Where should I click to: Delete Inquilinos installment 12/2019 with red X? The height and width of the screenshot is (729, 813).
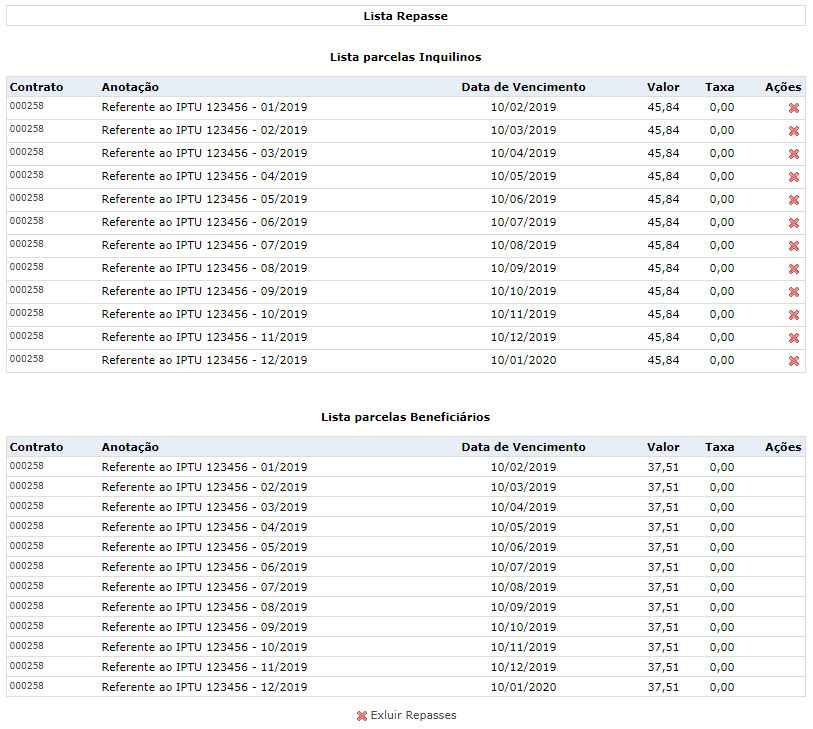pyautogui.click(x=793, y=361)
